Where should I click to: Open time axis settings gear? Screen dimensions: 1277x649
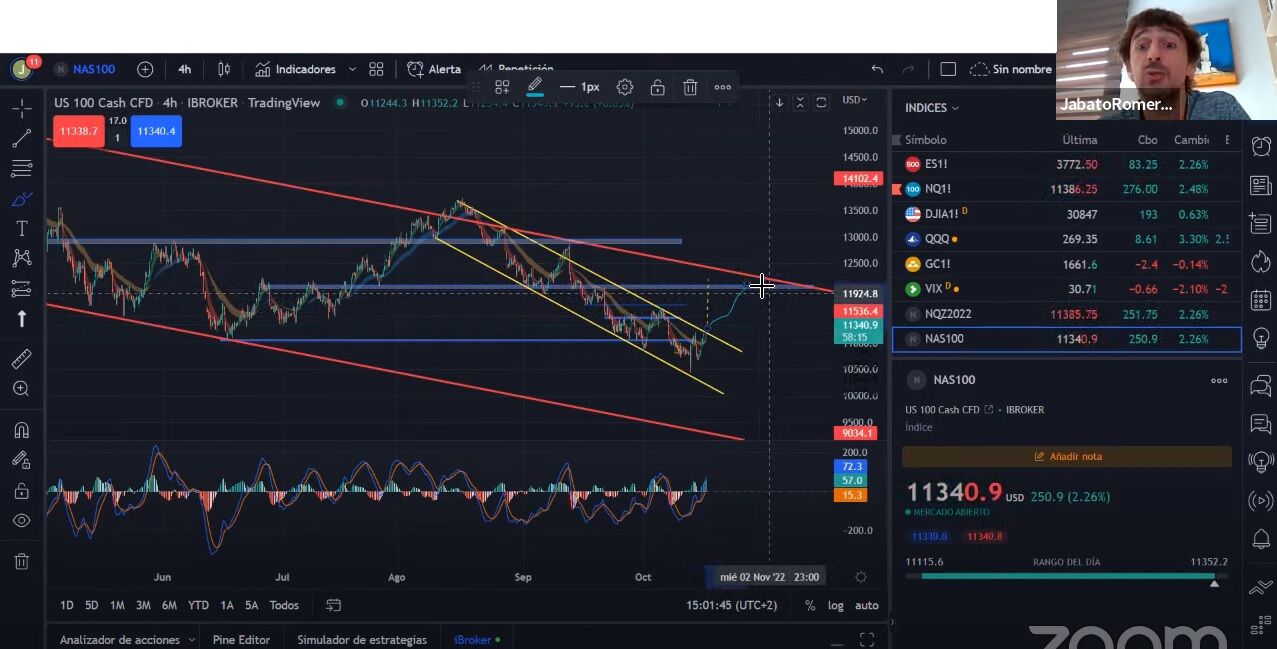point(861,577)
